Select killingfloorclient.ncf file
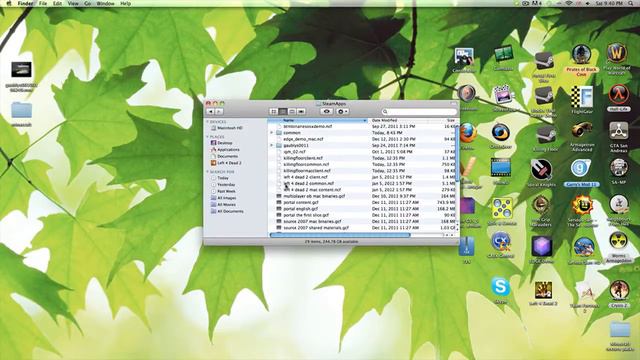The image size is (640, 360). [362, 158]
